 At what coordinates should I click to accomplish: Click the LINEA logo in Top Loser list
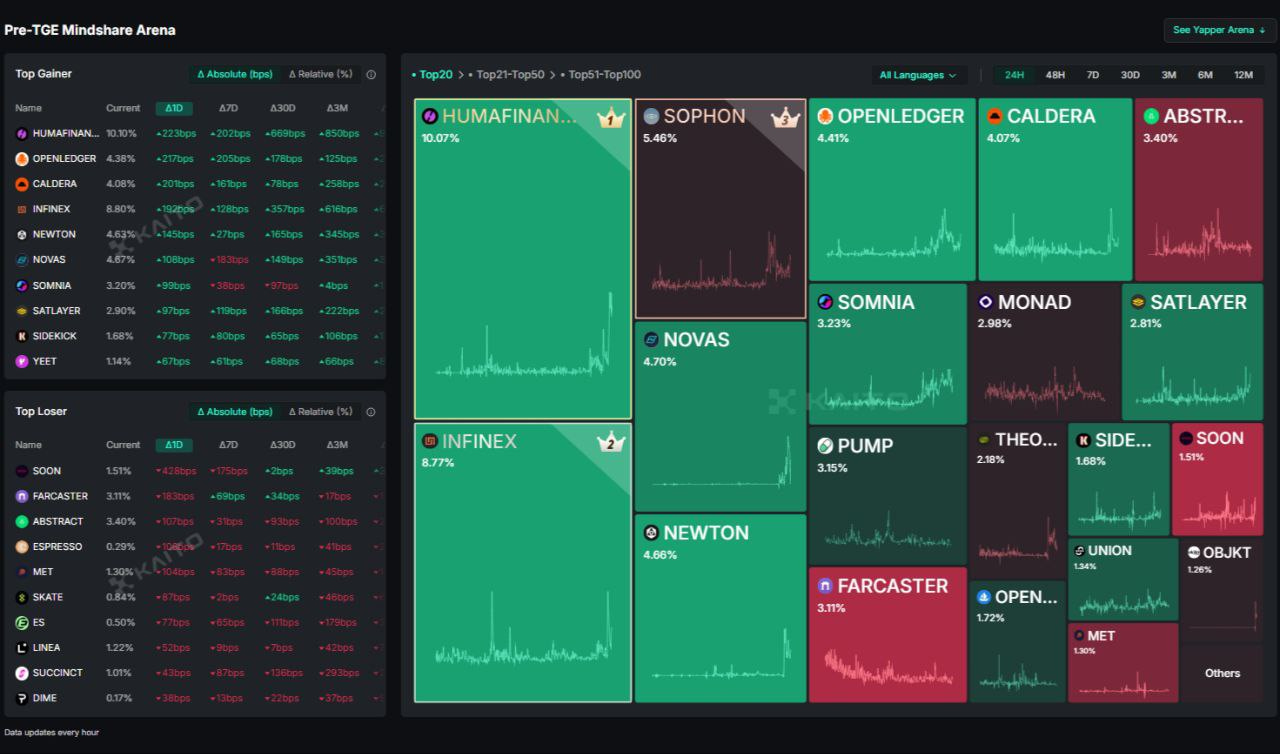coord(22,648)
